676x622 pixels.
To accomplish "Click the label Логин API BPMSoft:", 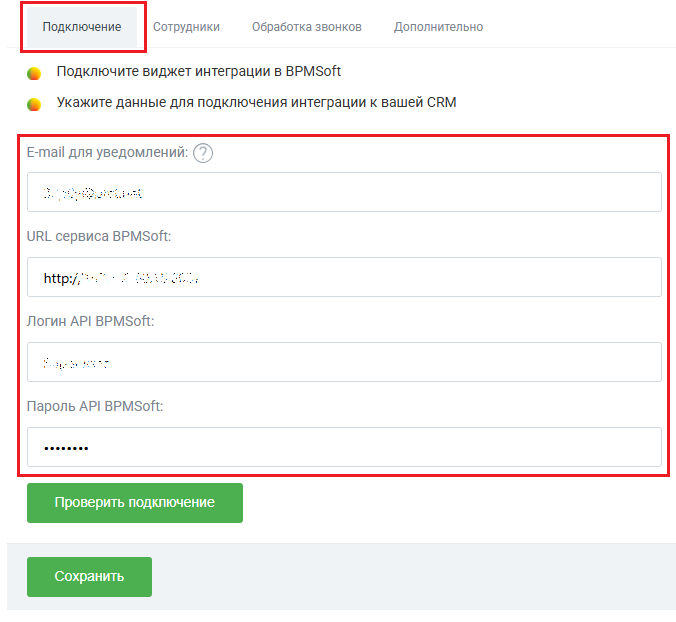I will 91,321.
